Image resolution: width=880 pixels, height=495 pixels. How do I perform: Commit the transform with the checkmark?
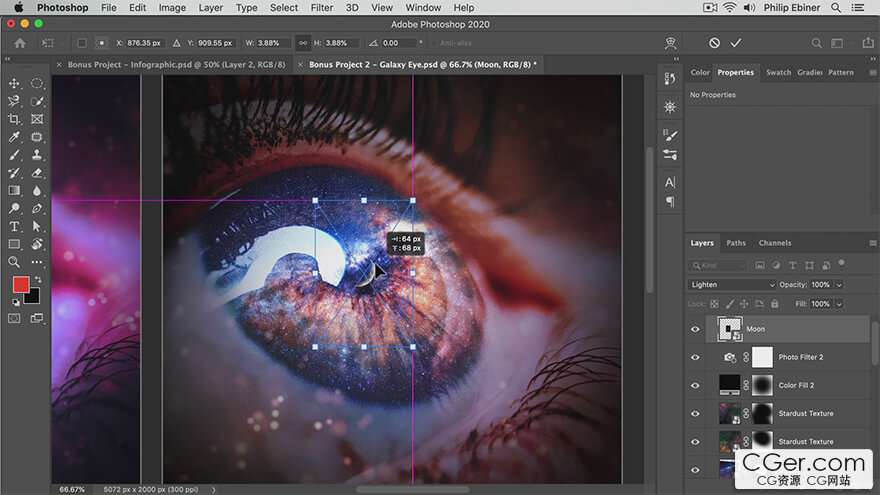coord(736,43)
